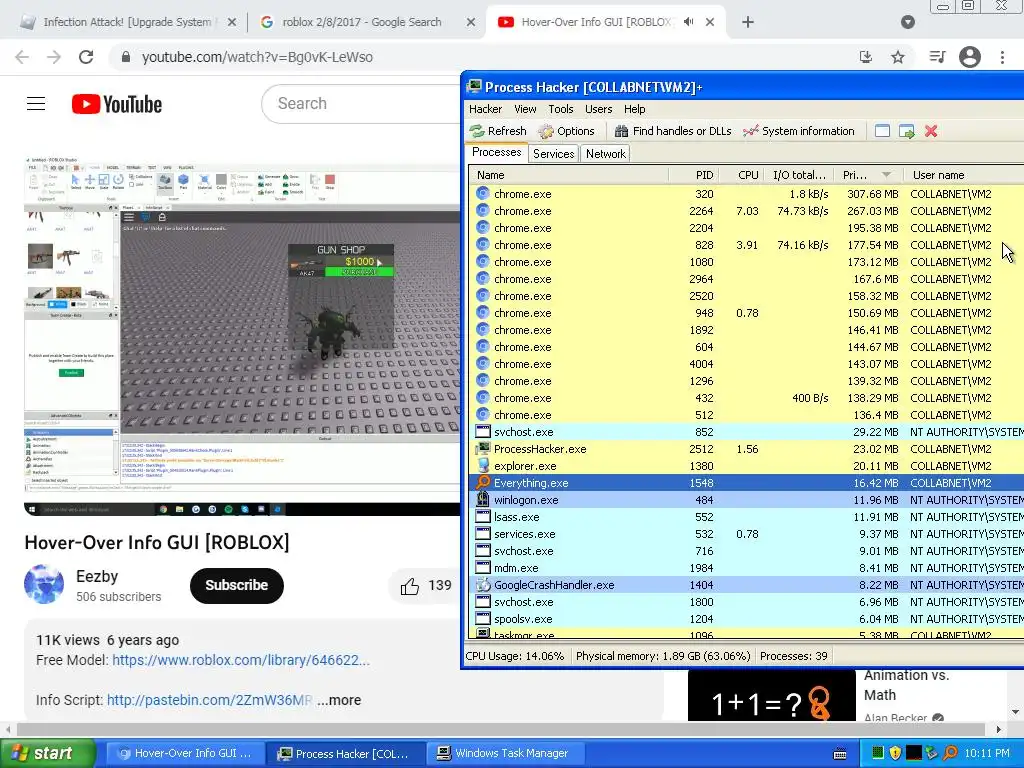The height and width of the screenshot is (768, 1024).
Task: Click the Windows start button
Action: coord(48,753)
